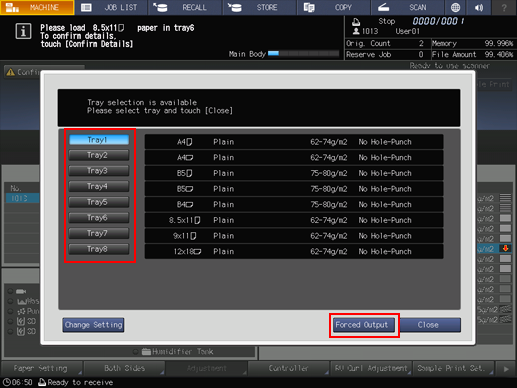Click the globe language icon
Viewport: 517px width, 388px height.
point(455,7)
